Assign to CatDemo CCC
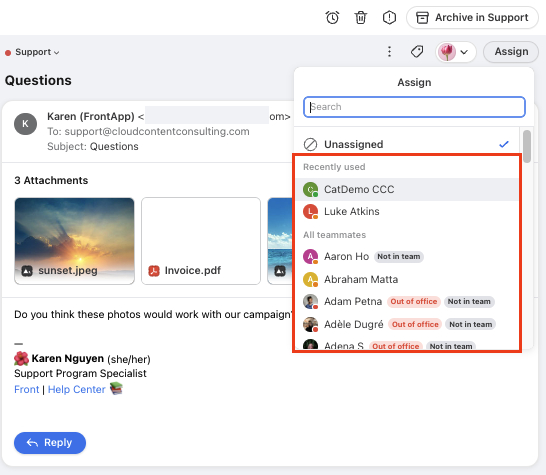The image size is (546, 475). click(406, 189)
